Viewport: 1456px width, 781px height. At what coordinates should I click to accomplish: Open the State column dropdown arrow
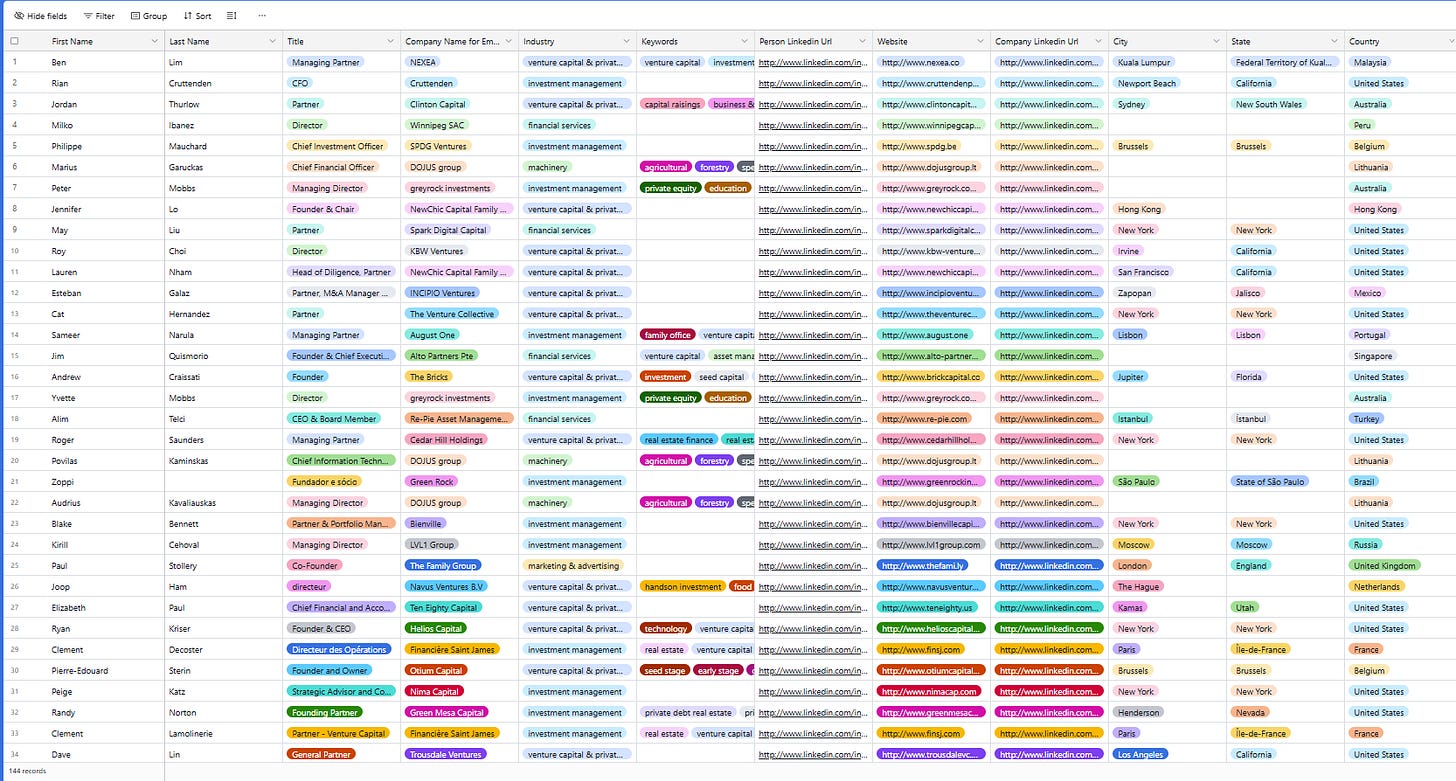pyautogui.click(x=1334, y=41)
